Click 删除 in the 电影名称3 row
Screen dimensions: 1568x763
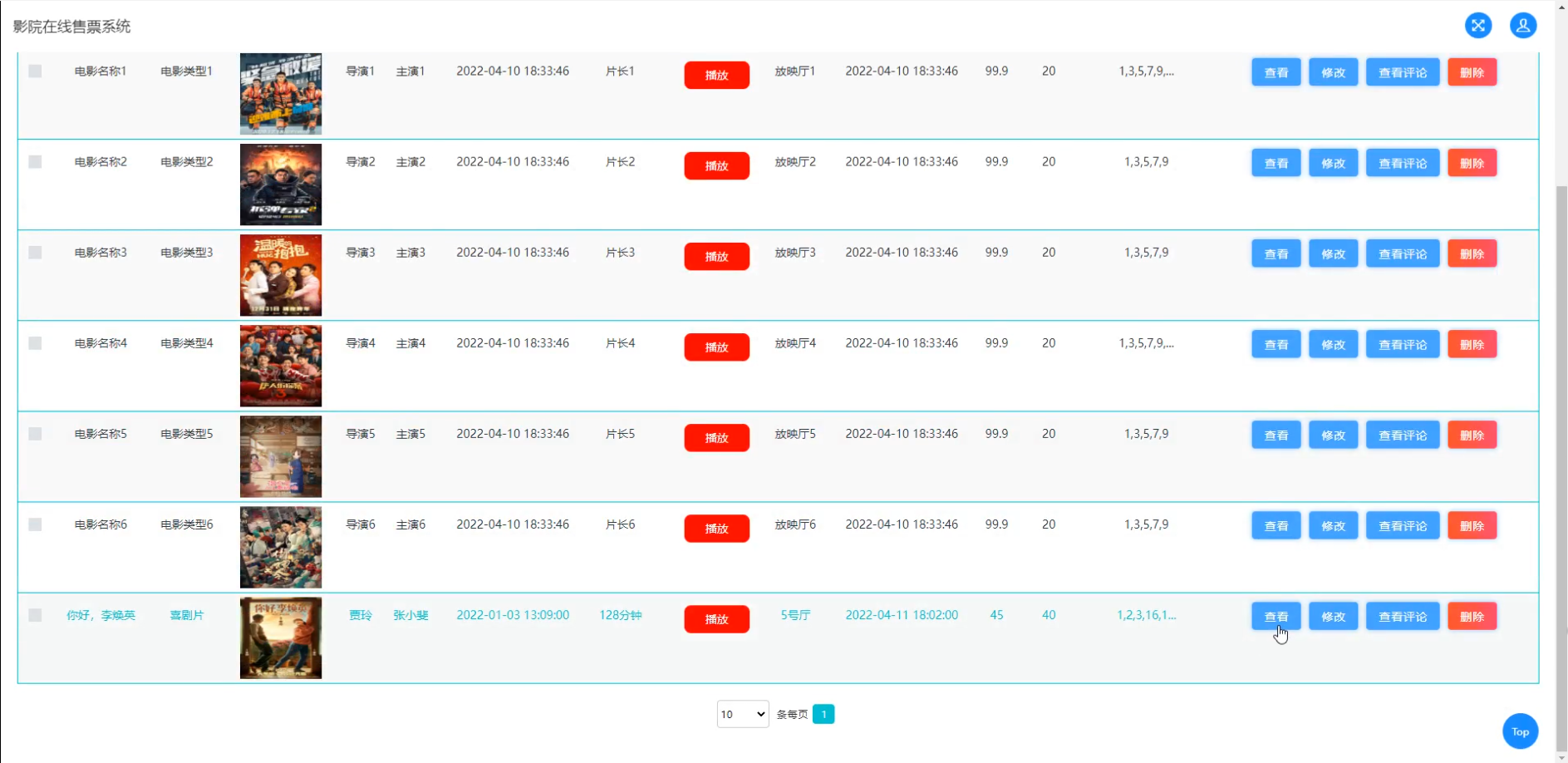coord(1472,254)
